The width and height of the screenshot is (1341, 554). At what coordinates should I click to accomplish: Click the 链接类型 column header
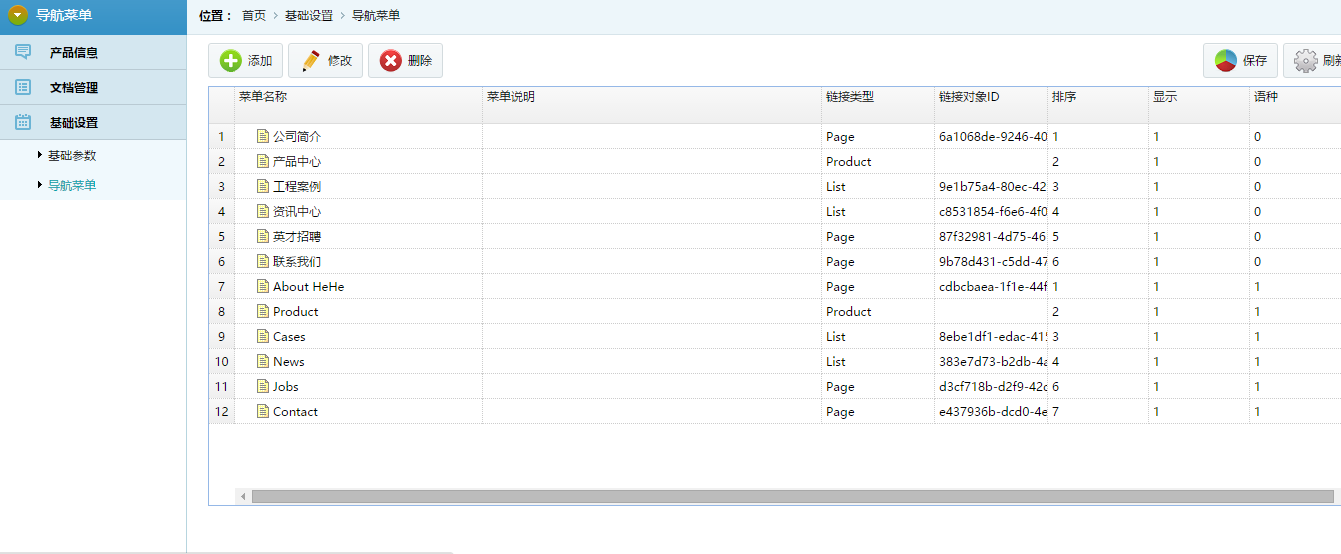(850, 97)
